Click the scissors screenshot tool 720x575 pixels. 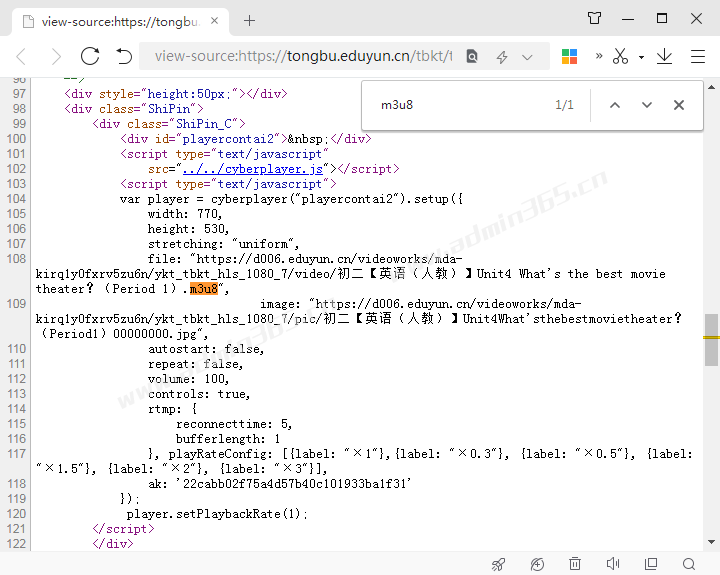(x=620, y=56)
